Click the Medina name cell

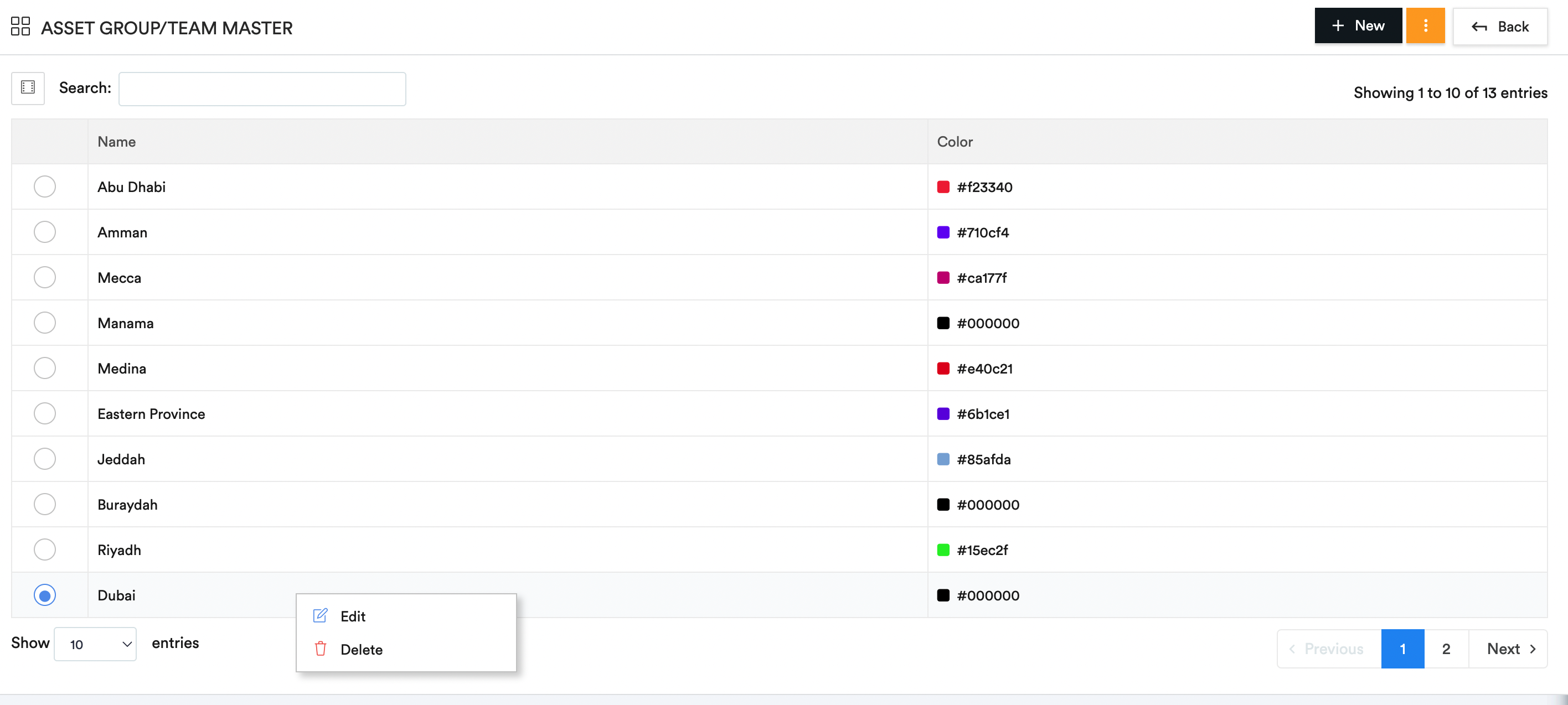click(508, 368)
